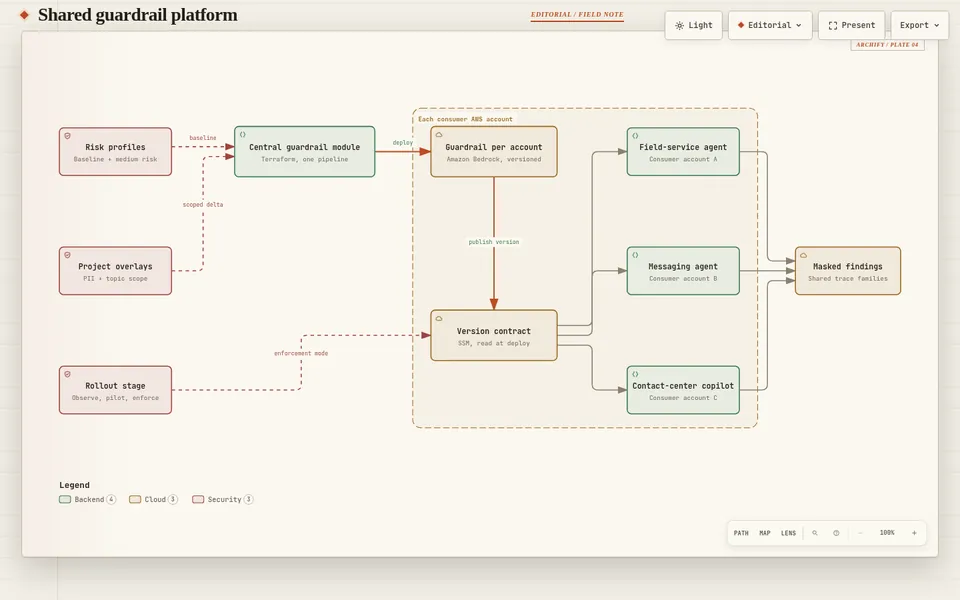Click the cloud icon on Guardrail per account
Screen dimensions: 960x600
[439, 135]
